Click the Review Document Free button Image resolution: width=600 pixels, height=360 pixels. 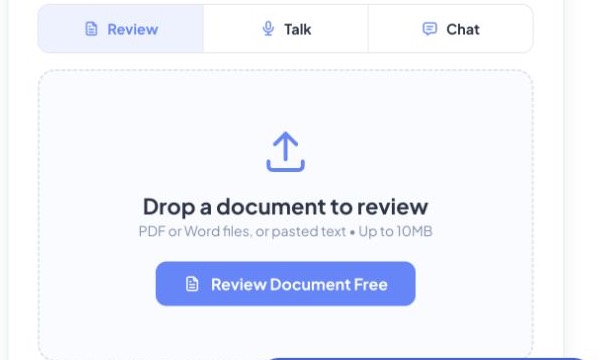285,284
